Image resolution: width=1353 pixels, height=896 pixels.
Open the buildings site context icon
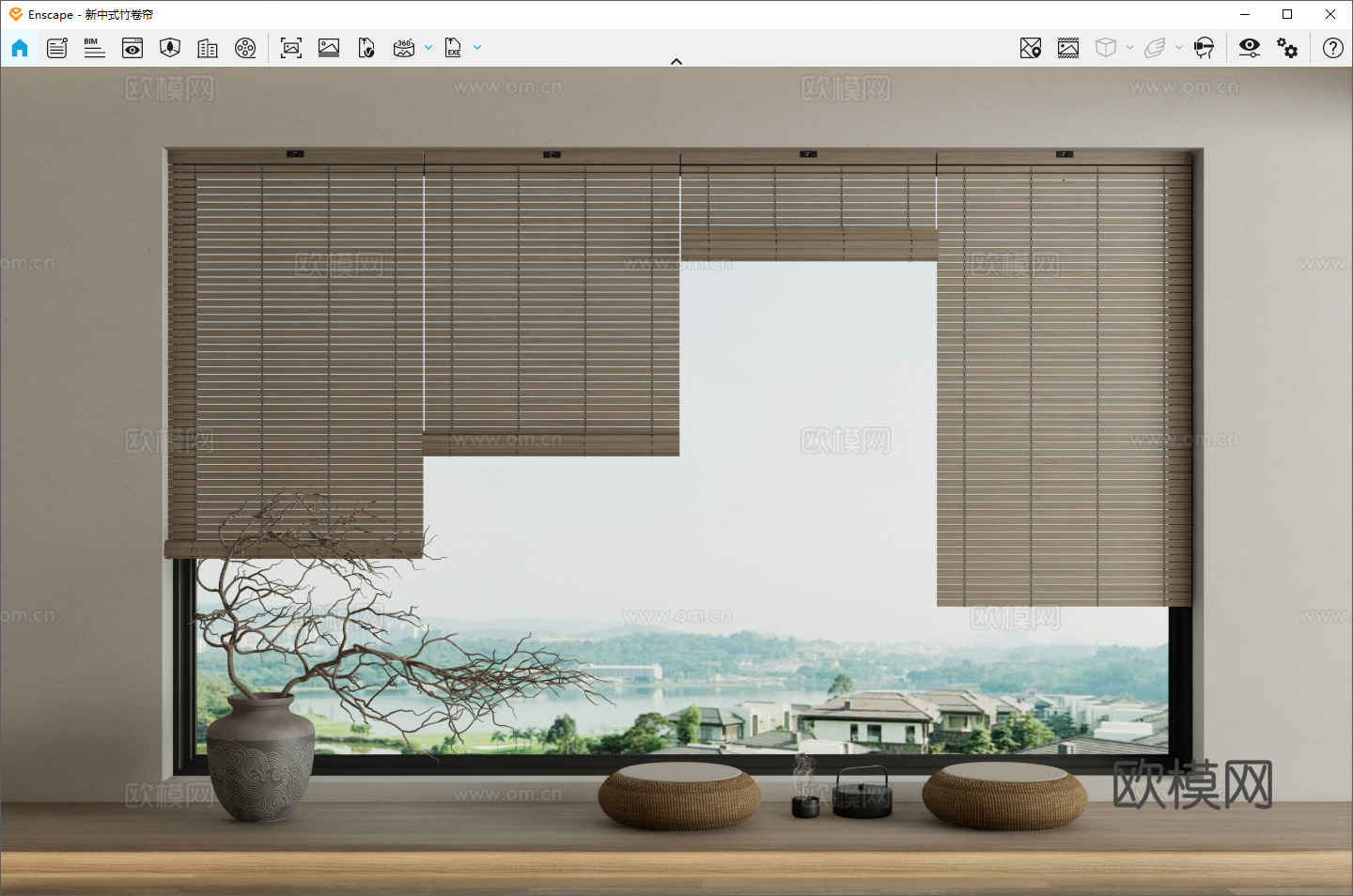click(x=208, y=48)
